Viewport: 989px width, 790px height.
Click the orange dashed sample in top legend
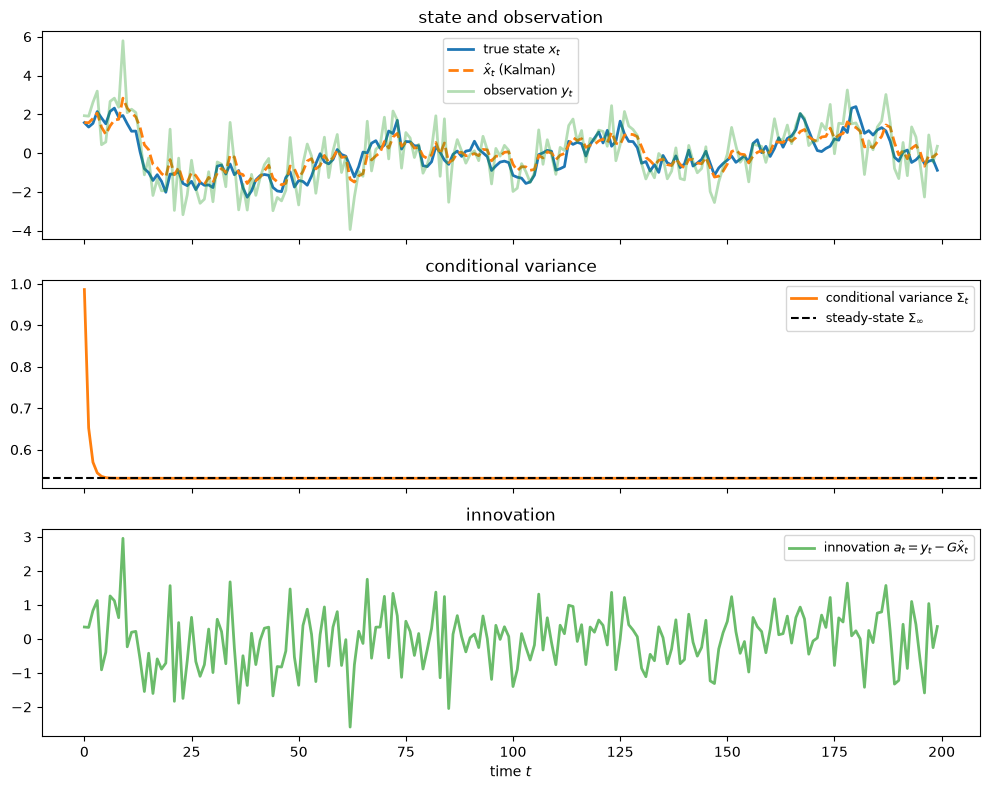click(x=461, y=70)
